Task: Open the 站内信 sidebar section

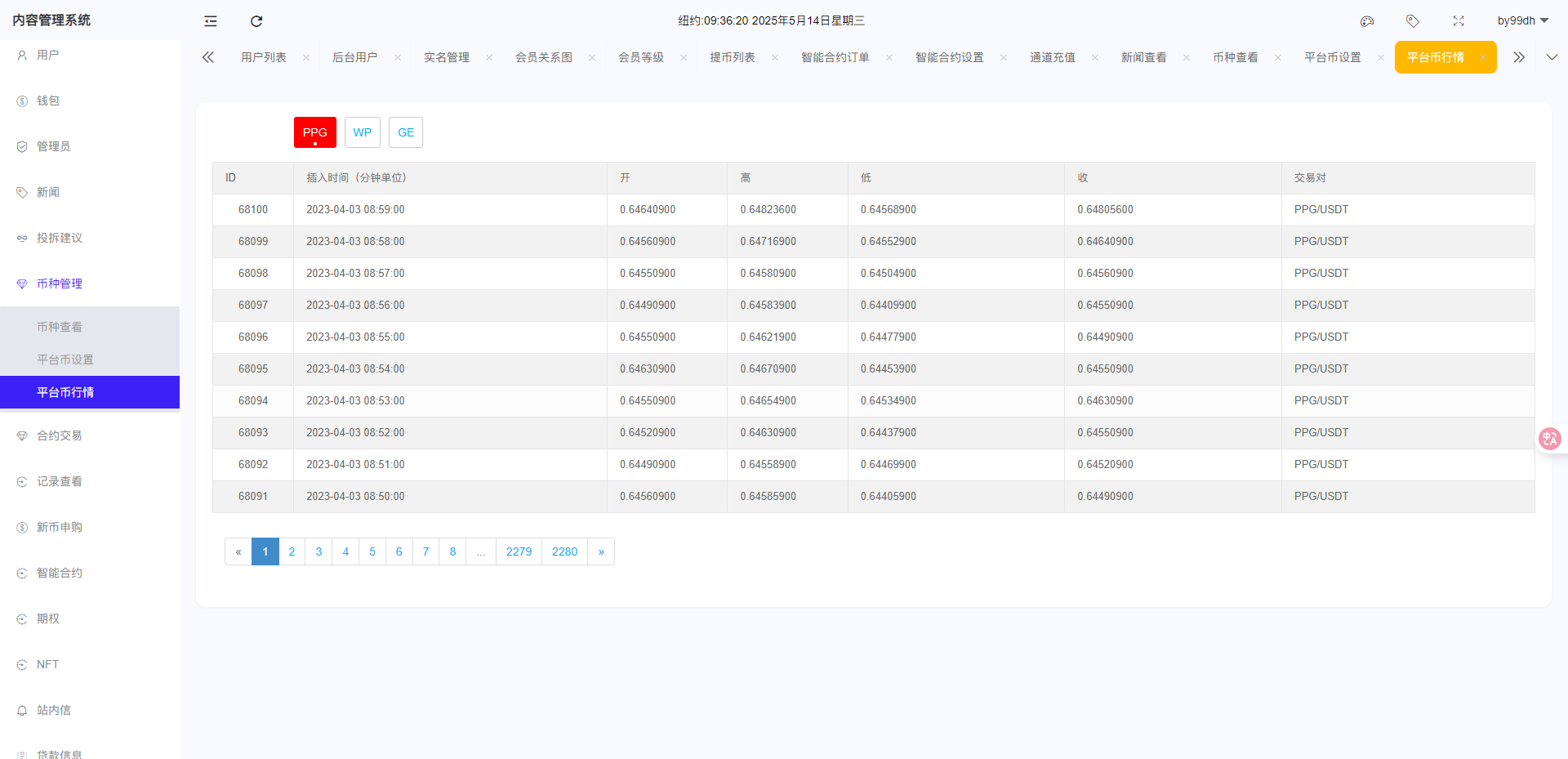Action: point(53,710)
